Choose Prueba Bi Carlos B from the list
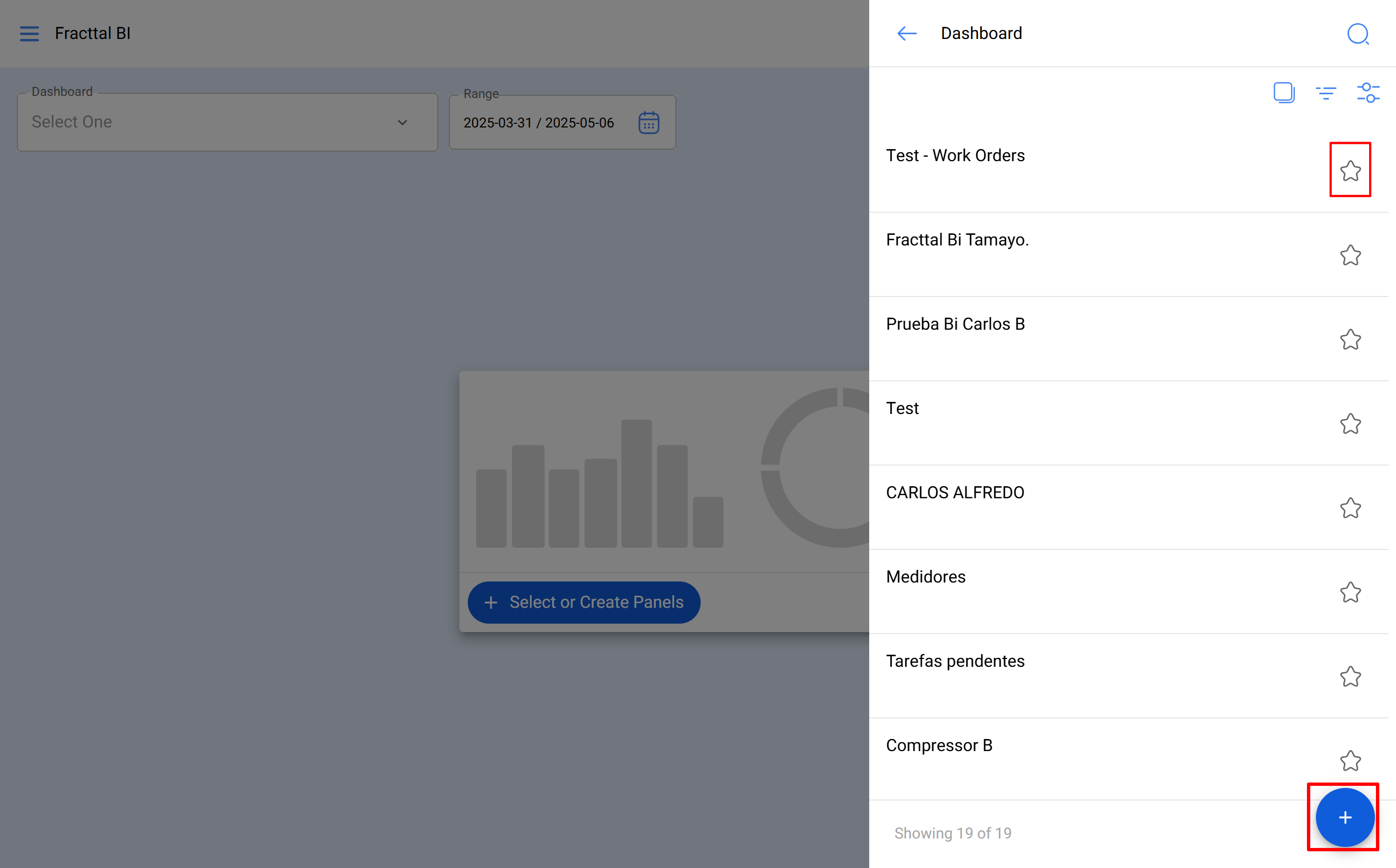 [1128, 339]
